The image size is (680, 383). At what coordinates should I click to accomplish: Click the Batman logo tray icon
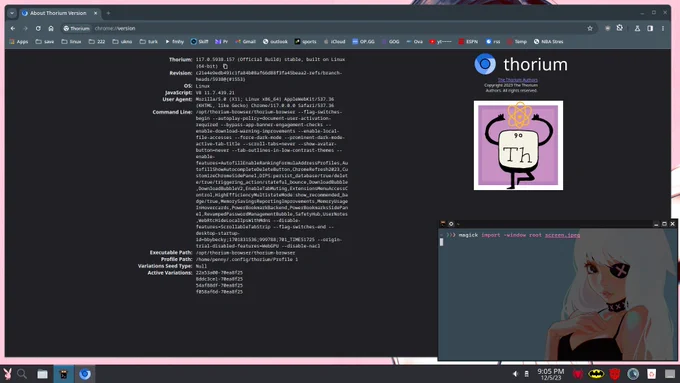pos(596,374)
